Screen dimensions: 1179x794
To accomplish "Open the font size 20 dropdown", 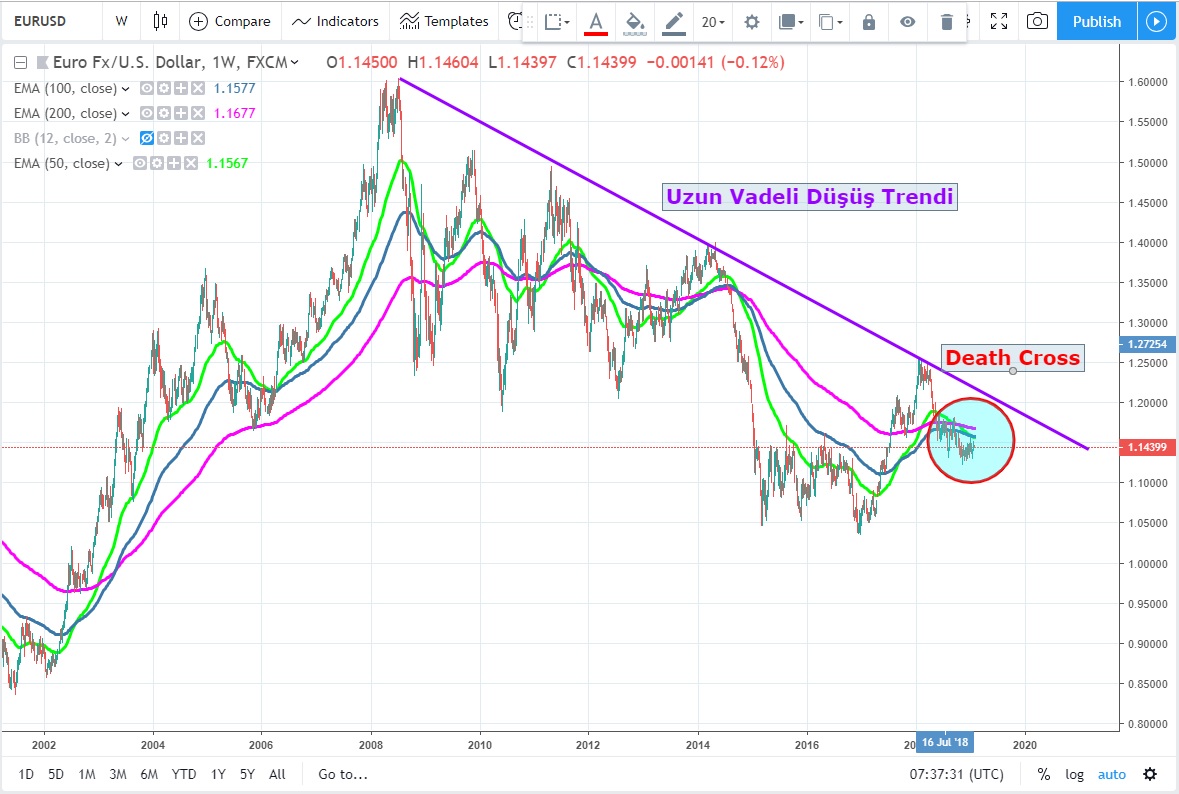I will [712, 22].
